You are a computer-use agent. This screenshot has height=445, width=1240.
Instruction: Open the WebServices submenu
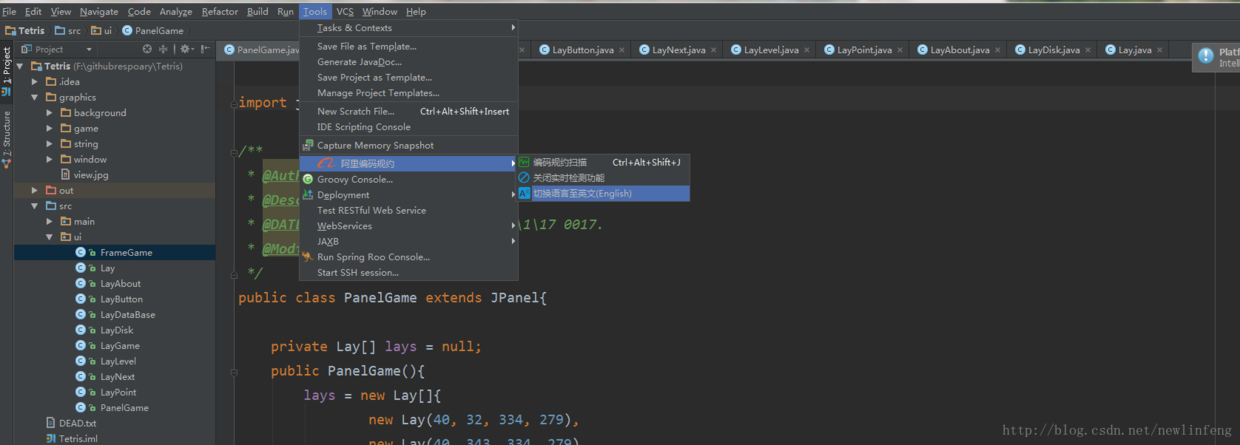click(x=409, y=226)
